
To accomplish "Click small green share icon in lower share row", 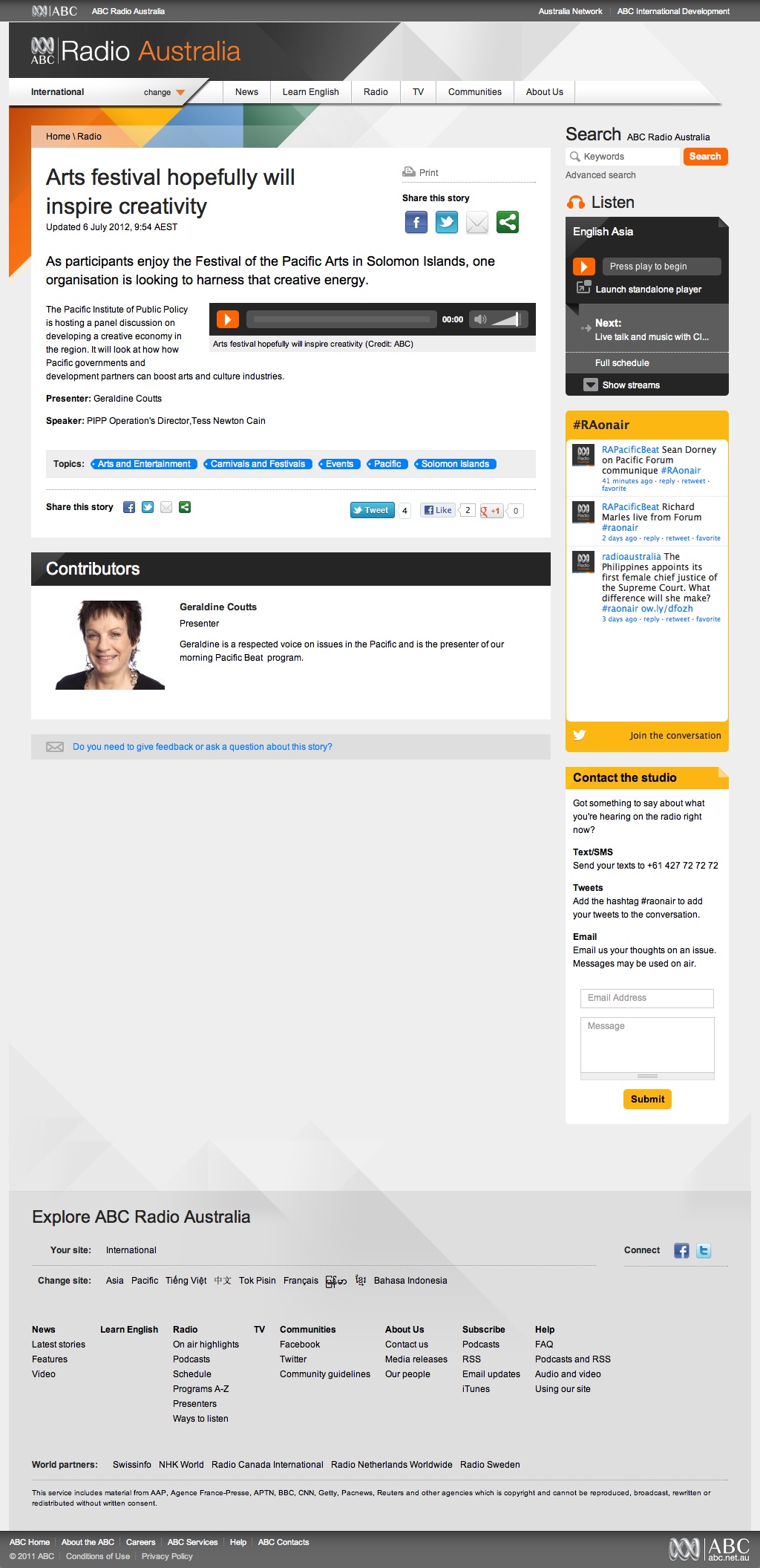I will pos(185,507).
